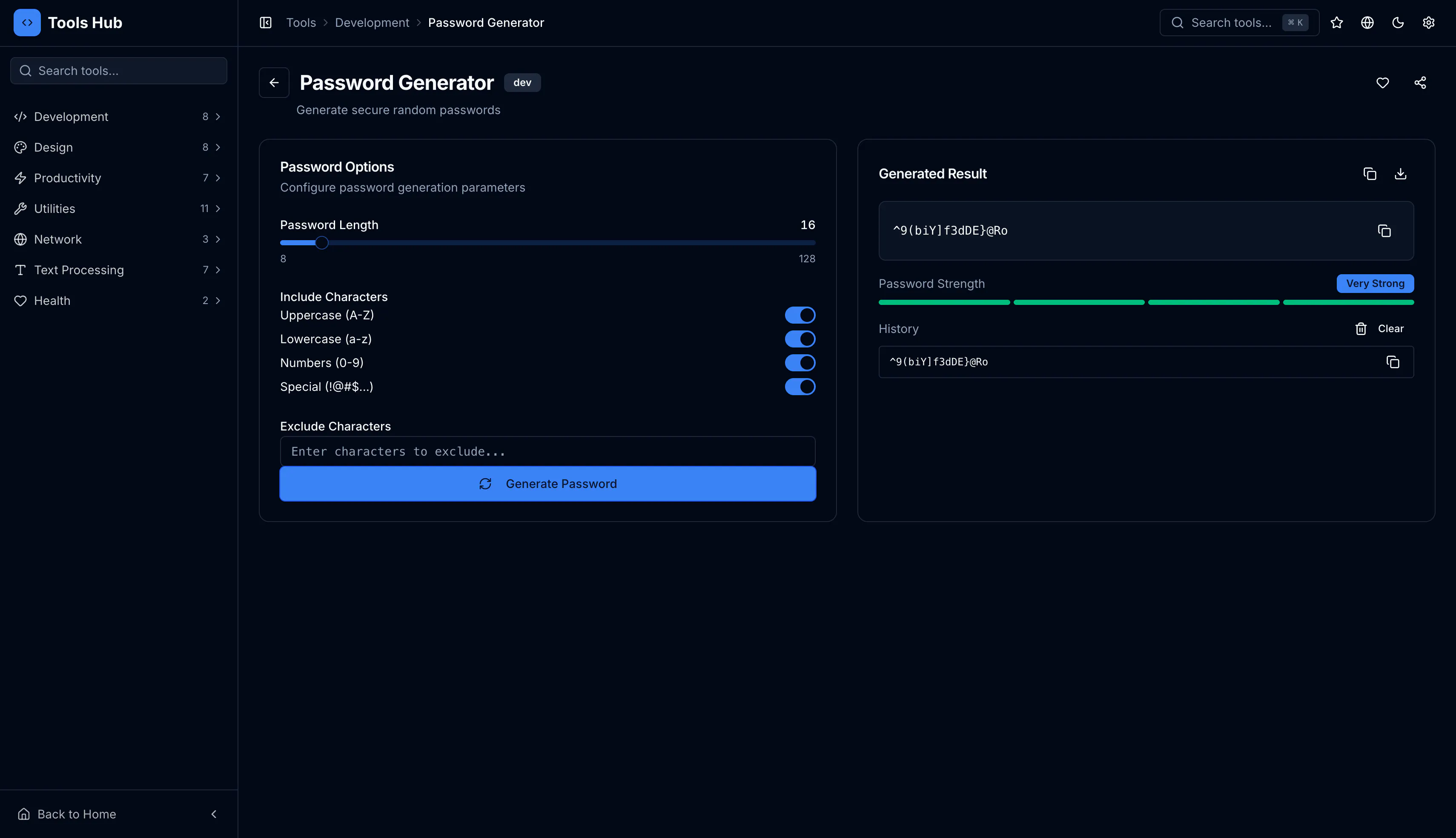Download the generated result
This screenshot has width=1456, height=838.
1400,174
